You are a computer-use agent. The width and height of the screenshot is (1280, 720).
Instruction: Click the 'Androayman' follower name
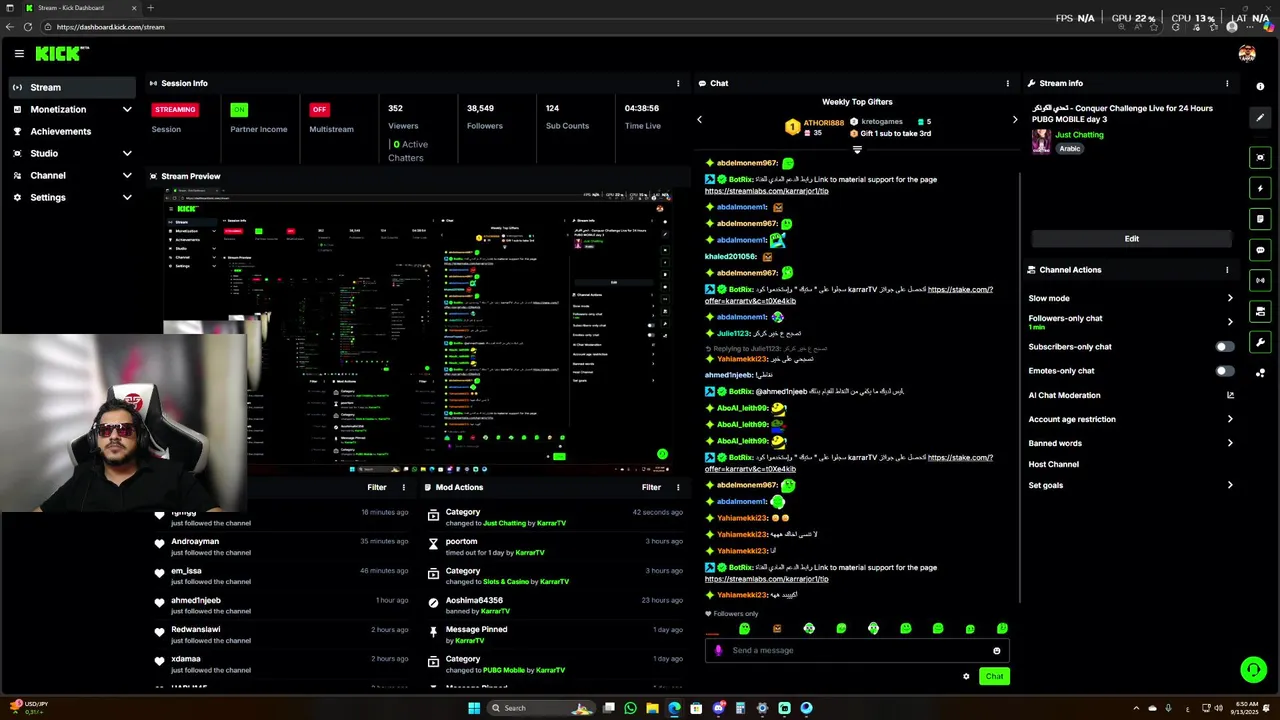[x=195, y=542]
